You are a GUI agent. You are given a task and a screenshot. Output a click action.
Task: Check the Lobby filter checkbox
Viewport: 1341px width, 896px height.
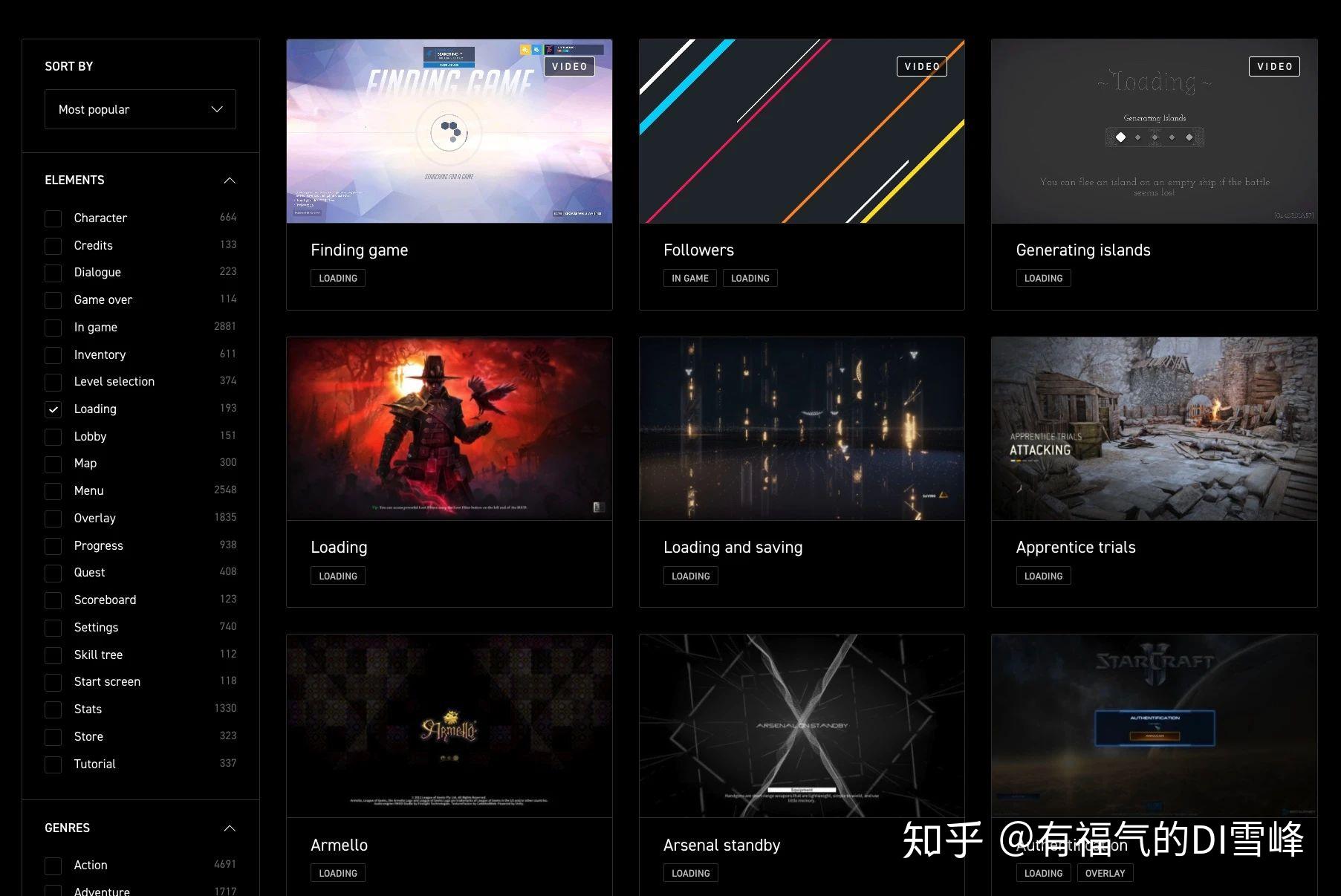pyautogui.click(x=53, y=437)
